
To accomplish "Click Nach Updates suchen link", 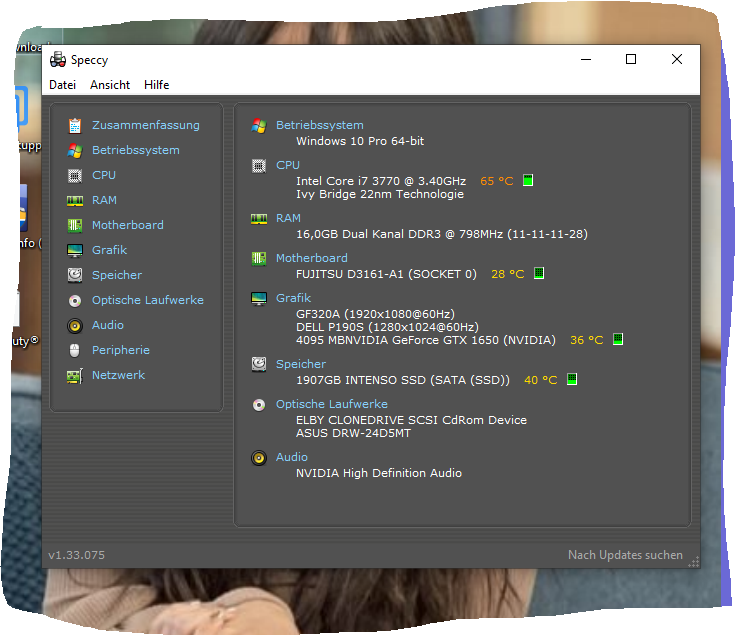I will click(625, 555).
